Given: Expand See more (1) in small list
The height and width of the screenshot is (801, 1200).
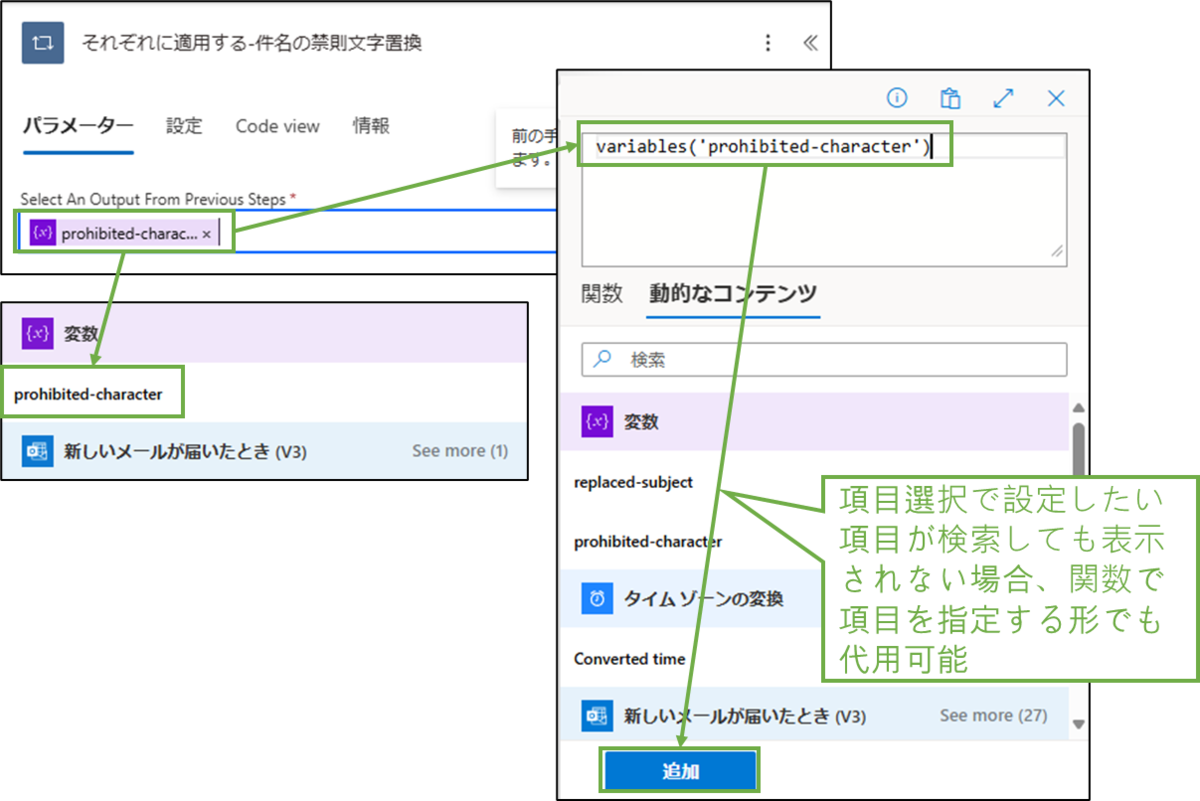Looking at the screenshot, I should point(460,451).
